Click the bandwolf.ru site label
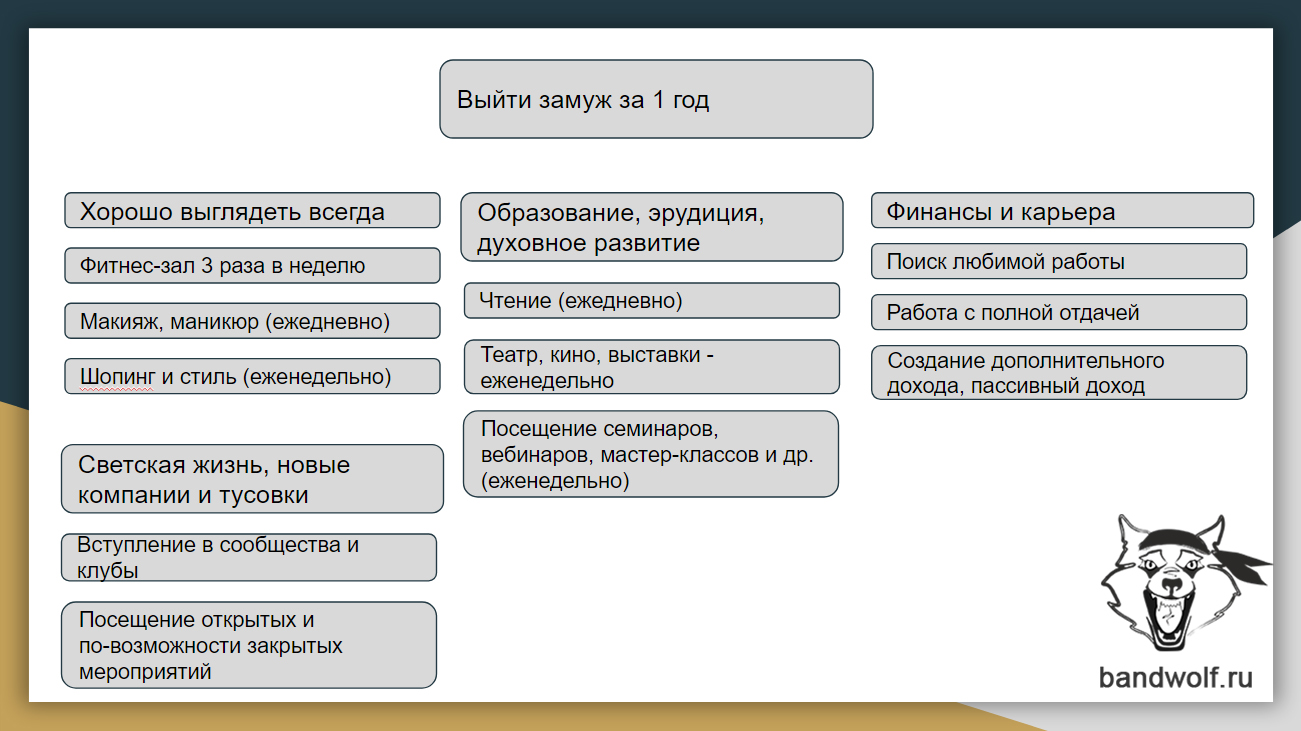This screenshot has width=1301, height=731. pos(1176,678)
